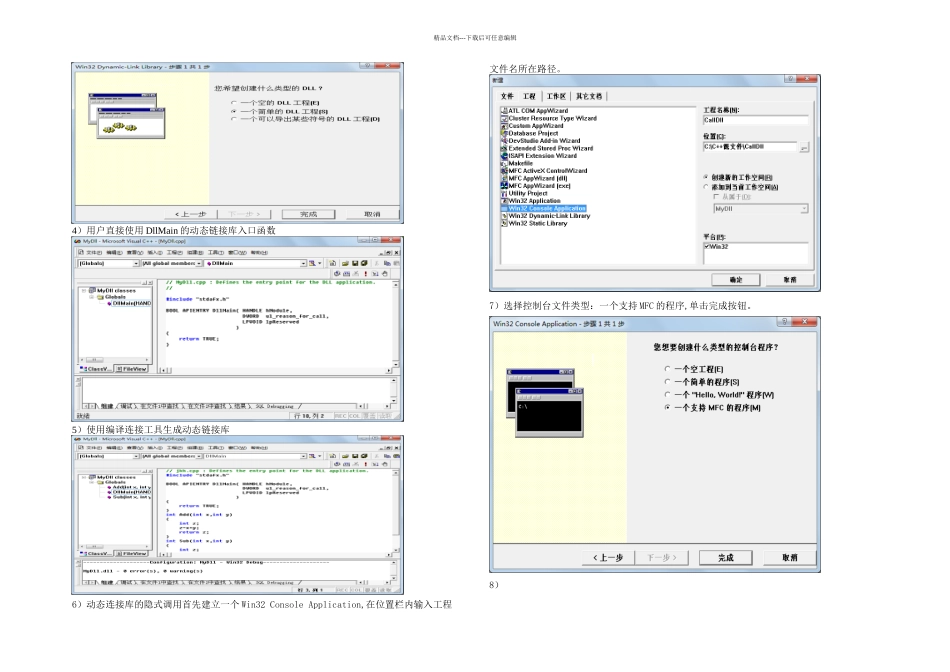950x672 pixels.
Task: Click New Text File icon in step 4 MyDll IDE
Action: coord(333,263)
